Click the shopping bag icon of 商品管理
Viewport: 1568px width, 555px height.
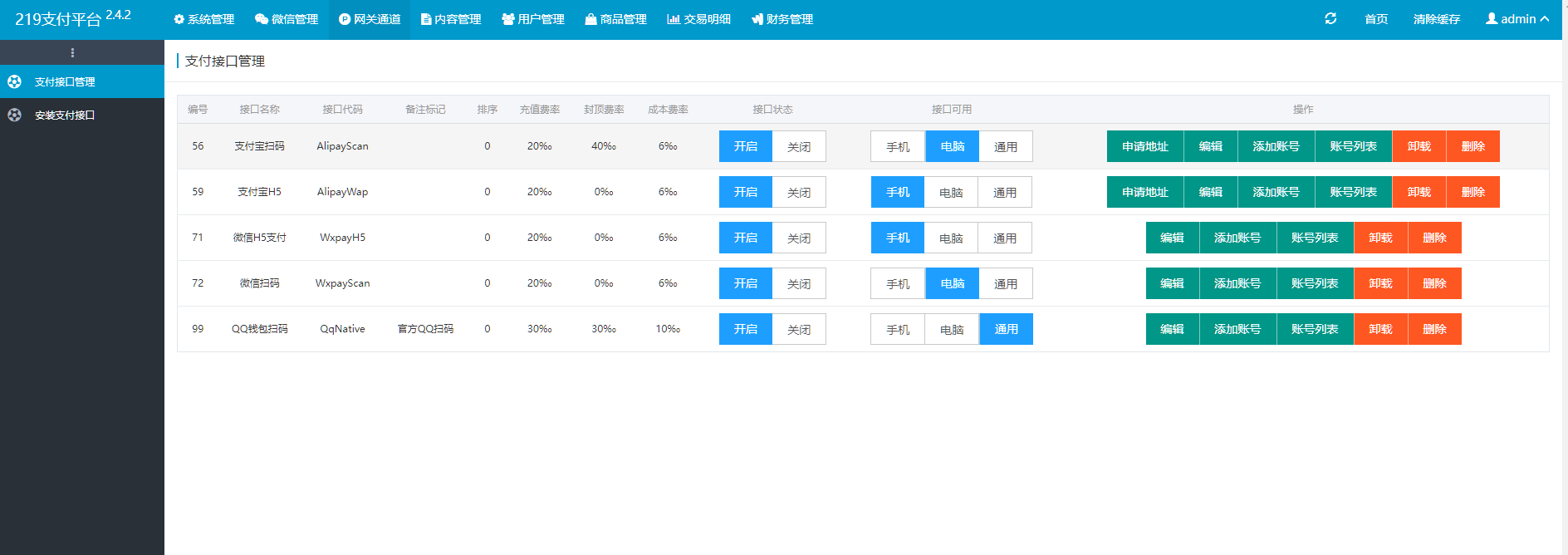pyautogui.click(x=591, y=19)
